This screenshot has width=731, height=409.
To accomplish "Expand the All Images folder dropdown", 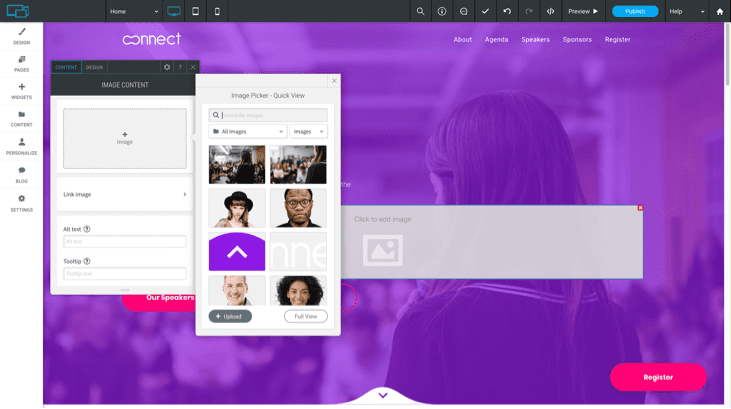I will pyautogui.click(x=247, y=131).
